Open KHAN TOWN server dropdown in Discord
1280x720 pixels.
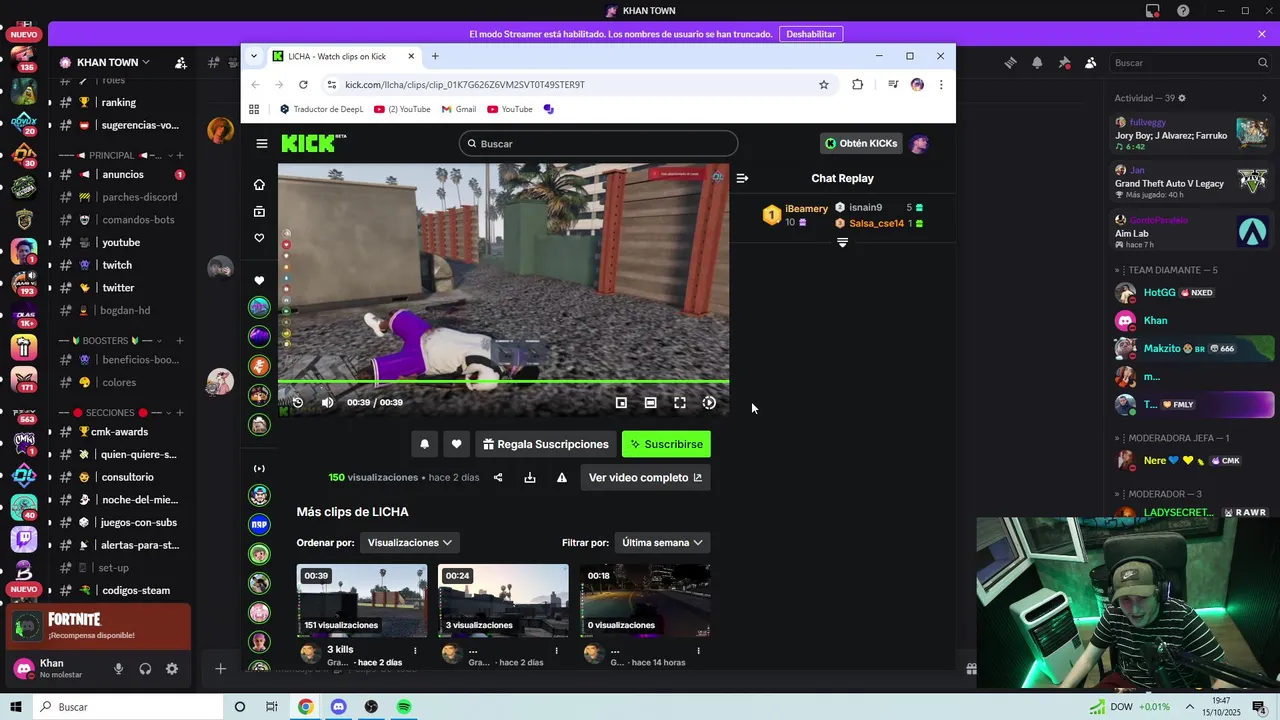tap(104, 62)
